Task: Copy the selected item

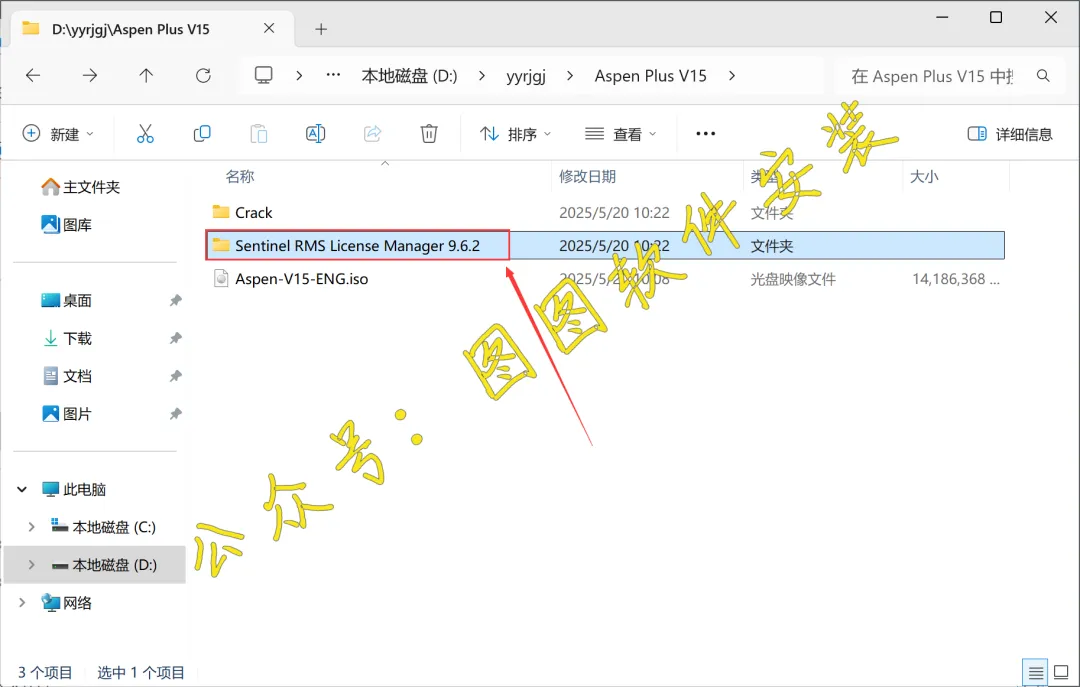Action: pyautogui.click(x=202, y=134)
